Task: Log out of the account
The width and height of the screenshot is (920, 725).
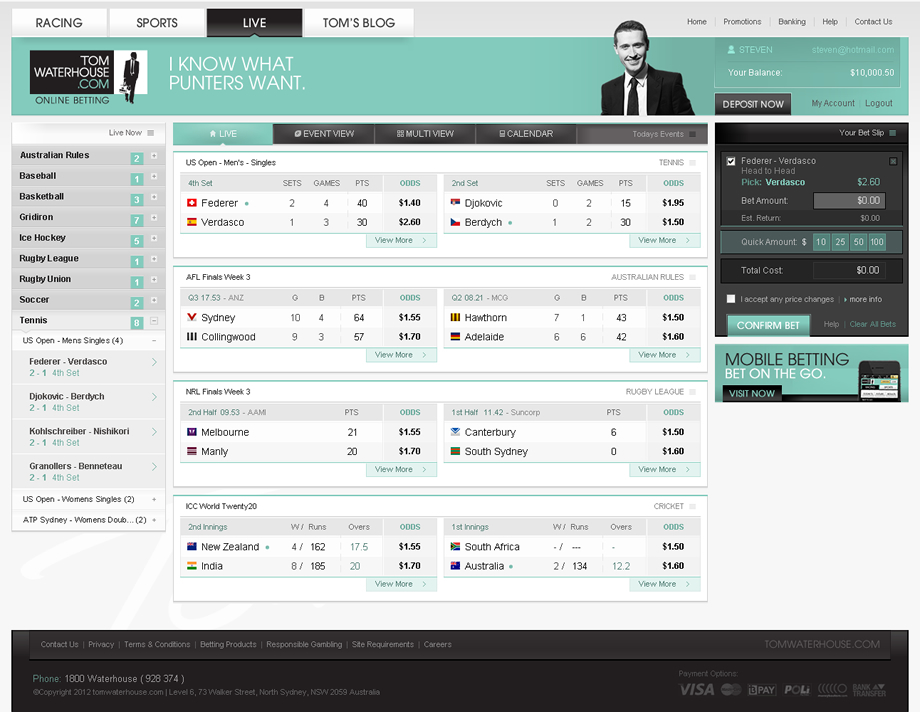Action: (878, 103)
